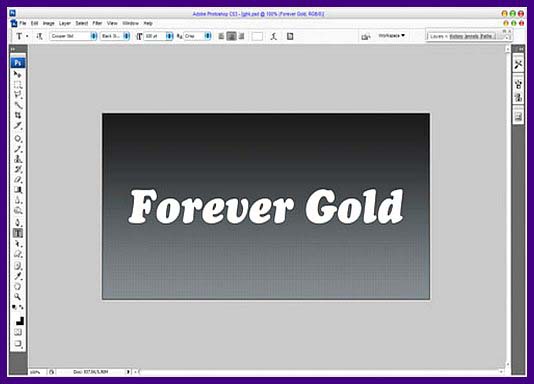
Task: Open the Tool Preset picker arrow
Action: point(27,36)
